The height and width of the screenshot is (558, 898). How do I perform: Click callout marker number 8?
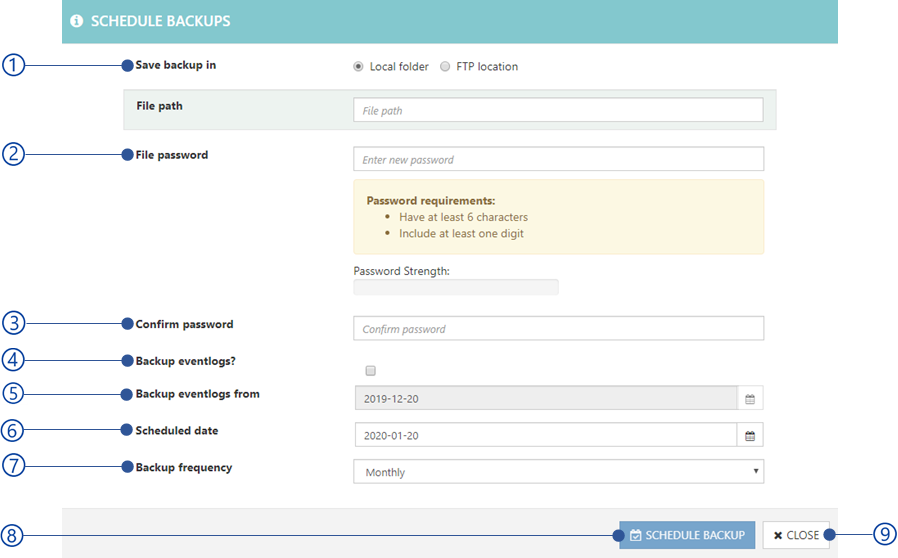(x=12, y=536)
